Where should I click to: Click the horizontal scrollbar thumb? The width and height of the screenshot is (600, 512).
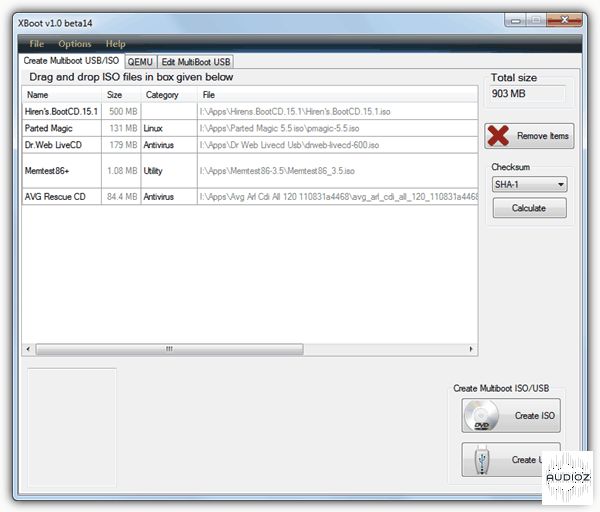pos(170,349)
